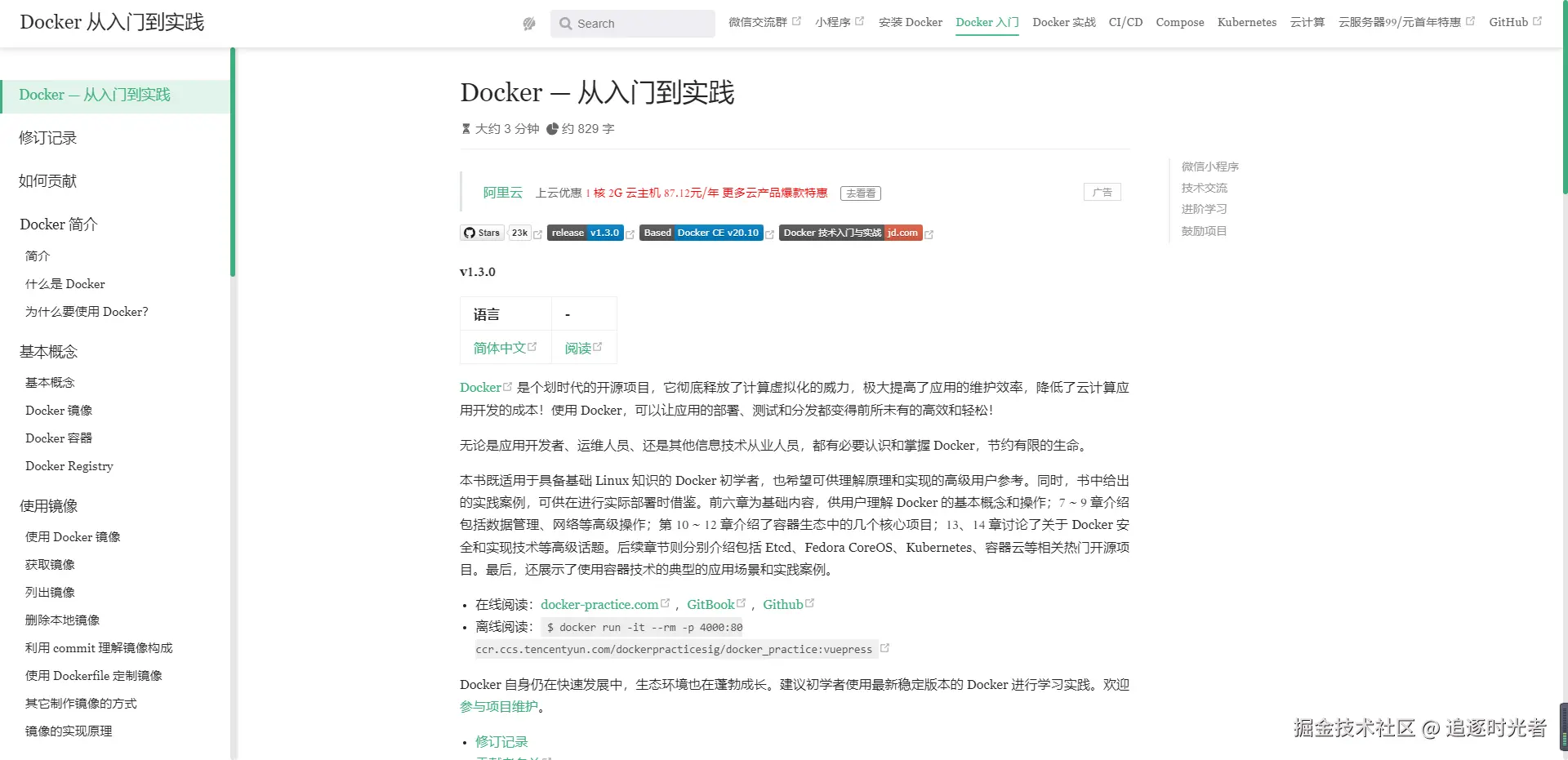This screenshot has width=1568, height=760.
Task: Open the 小程序 nav link
Action: 839,22
